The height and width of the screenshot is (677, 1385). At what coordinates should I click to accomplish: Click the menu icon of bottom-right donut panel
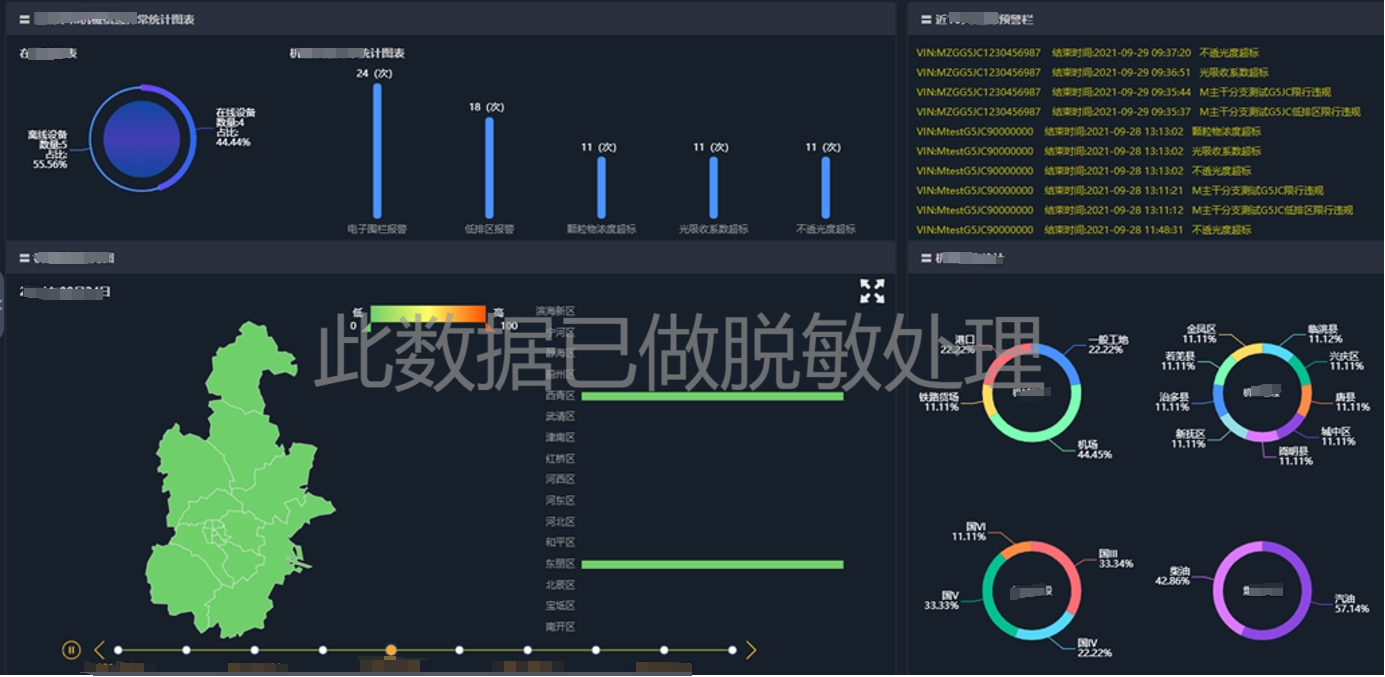click(924, 259)
